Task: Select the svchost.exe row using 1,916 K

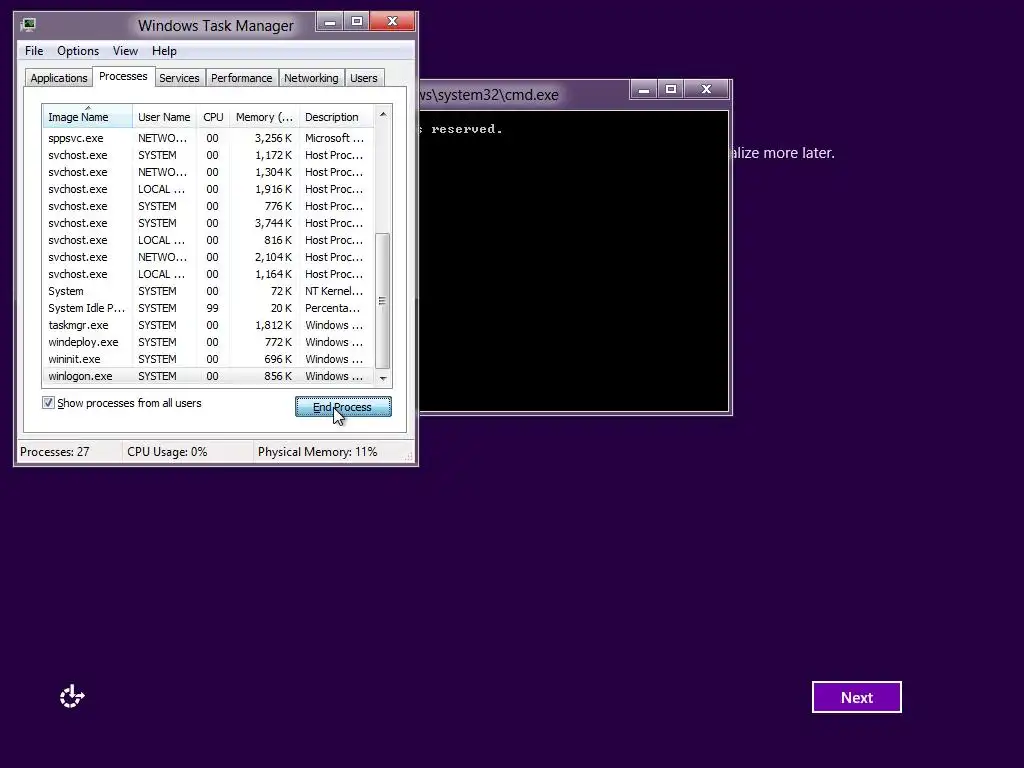Action: point(208,189)
